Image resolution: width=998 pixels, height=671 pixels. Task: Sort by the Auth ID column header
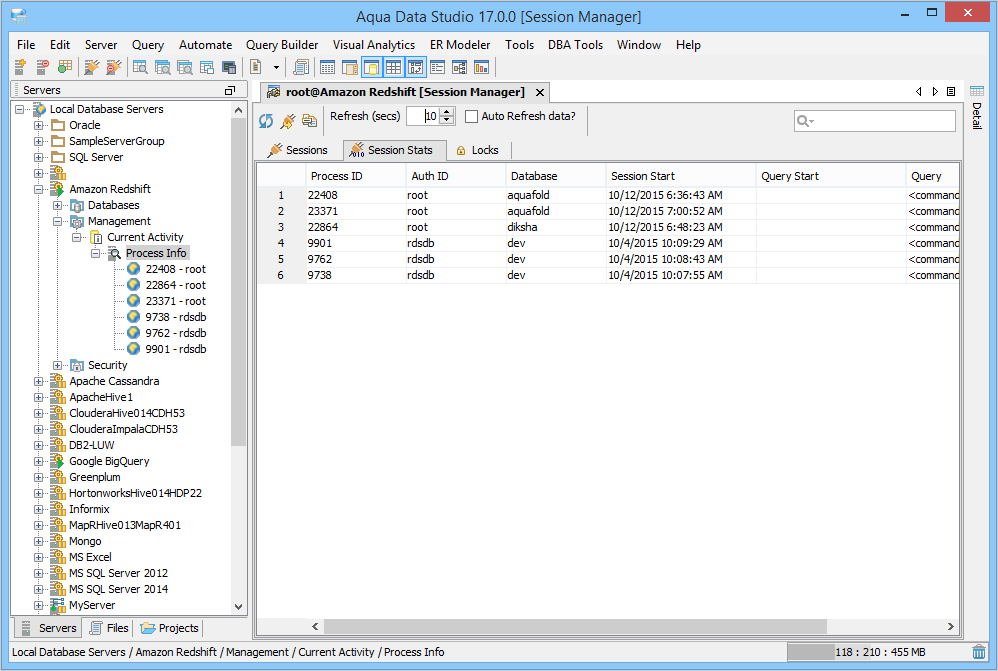(456, 176)
